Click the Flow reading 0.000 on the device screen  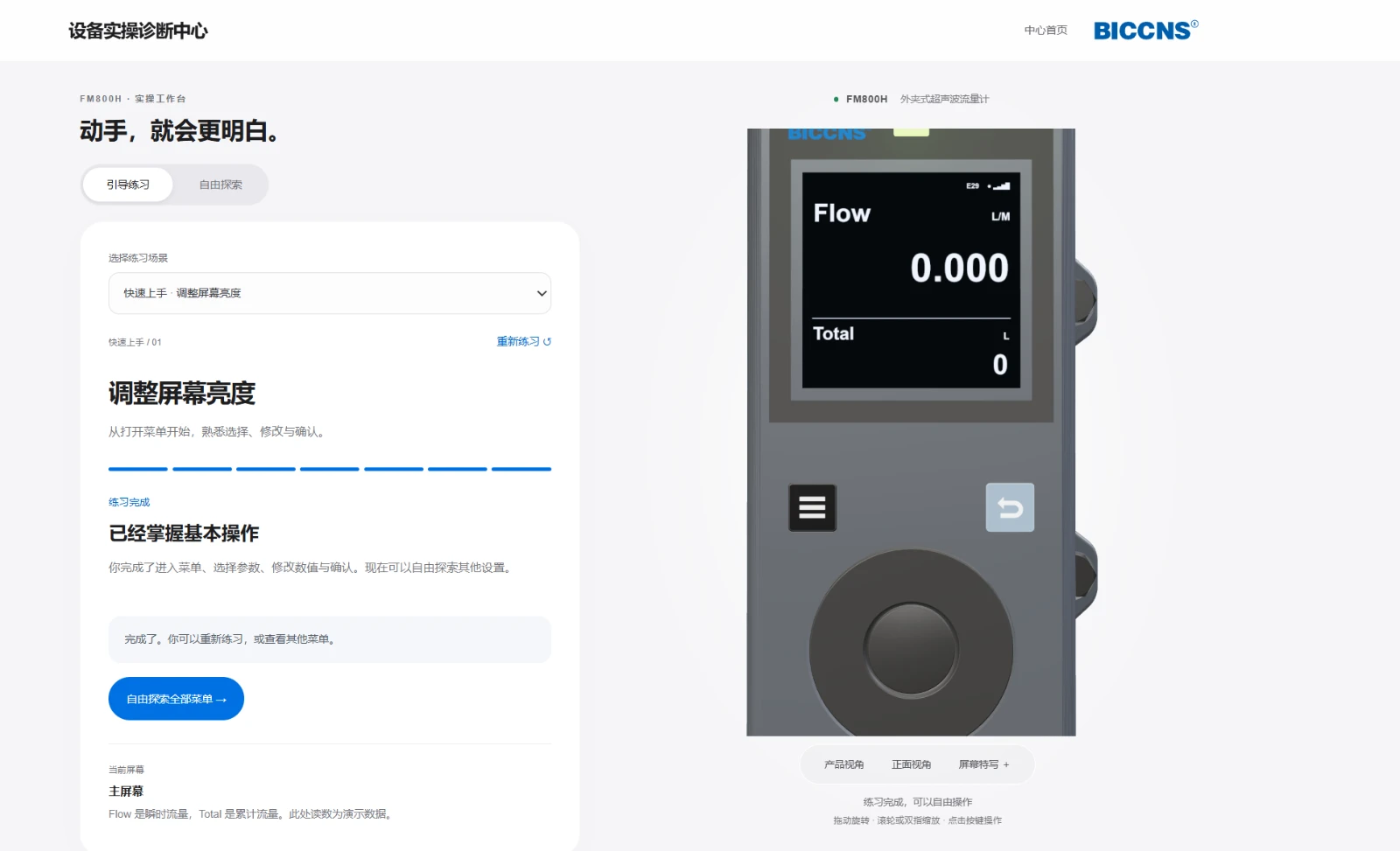[x=959, y=269]
